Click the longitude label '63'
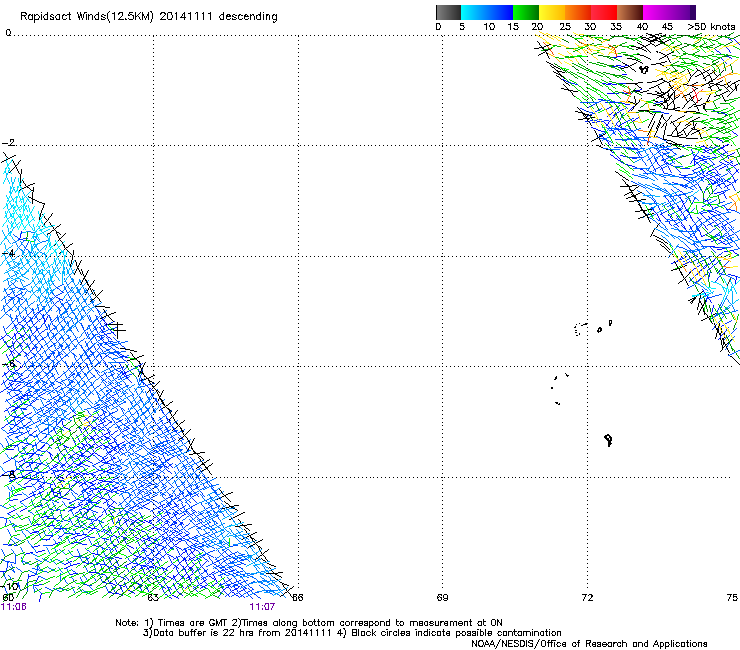This screenshot has height=650, width=740. pyautogui.click(x=153, y=598)
